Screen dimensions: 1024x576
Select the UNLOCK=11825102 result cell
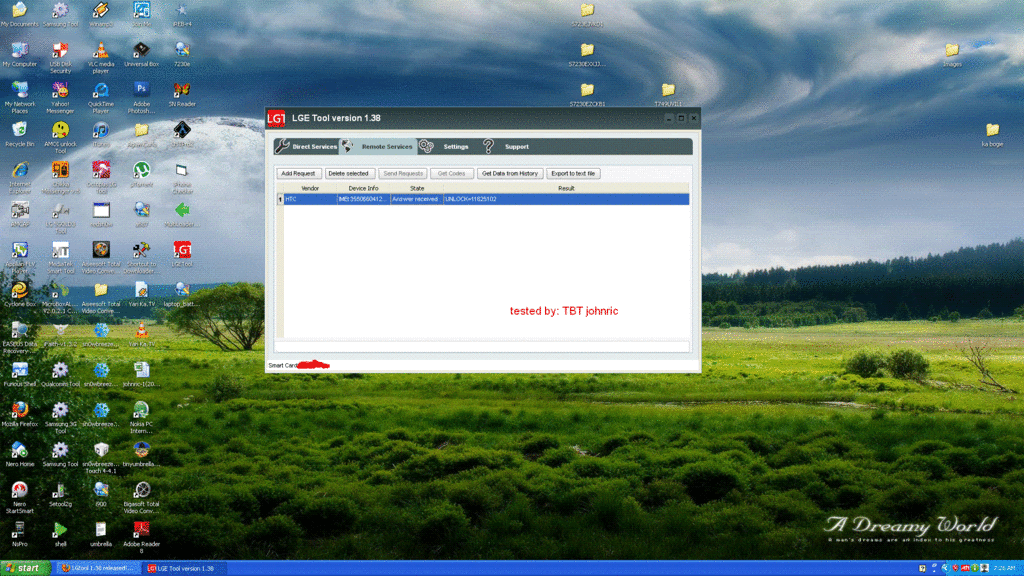click(566, 199)
